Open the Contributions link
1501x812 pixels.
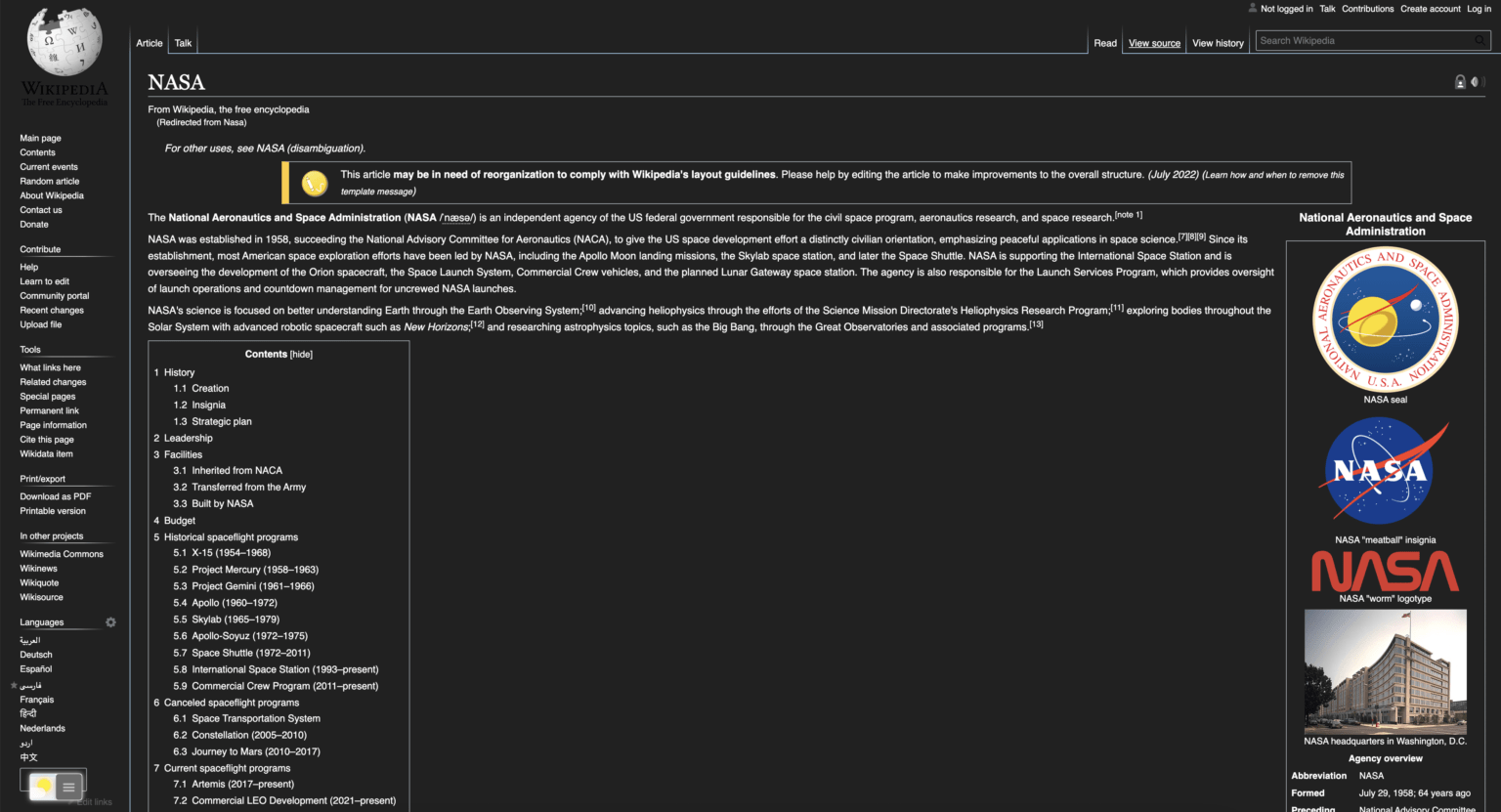[1367, 9]
